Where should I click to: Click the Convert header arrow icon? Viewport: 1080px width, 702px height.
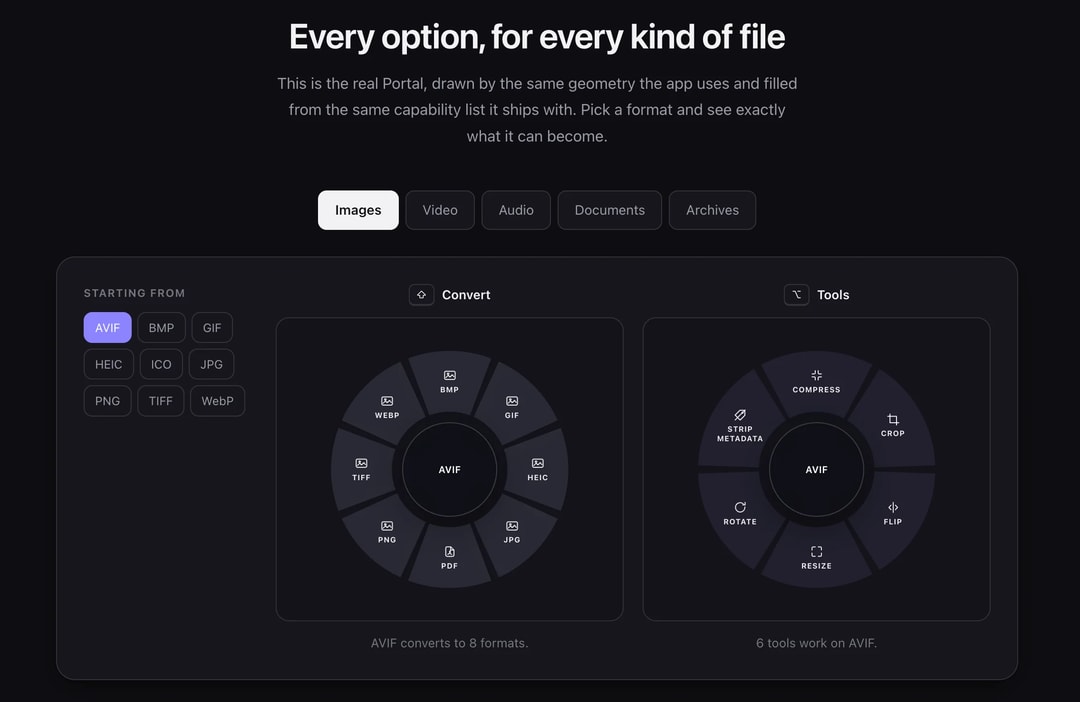tap(422, 295)
